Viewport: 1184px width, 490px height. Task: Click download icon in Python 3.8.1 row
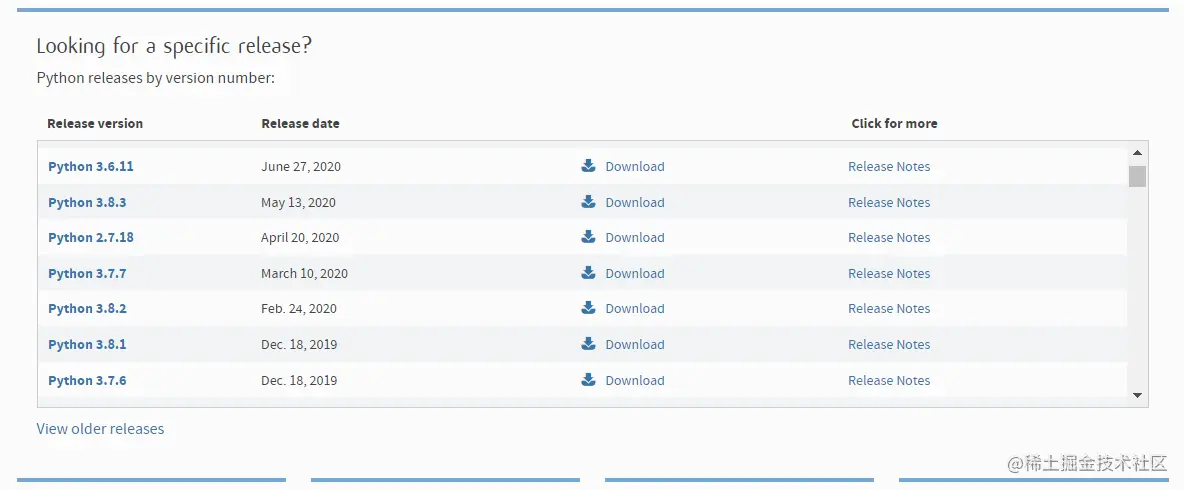pos(588,344)
